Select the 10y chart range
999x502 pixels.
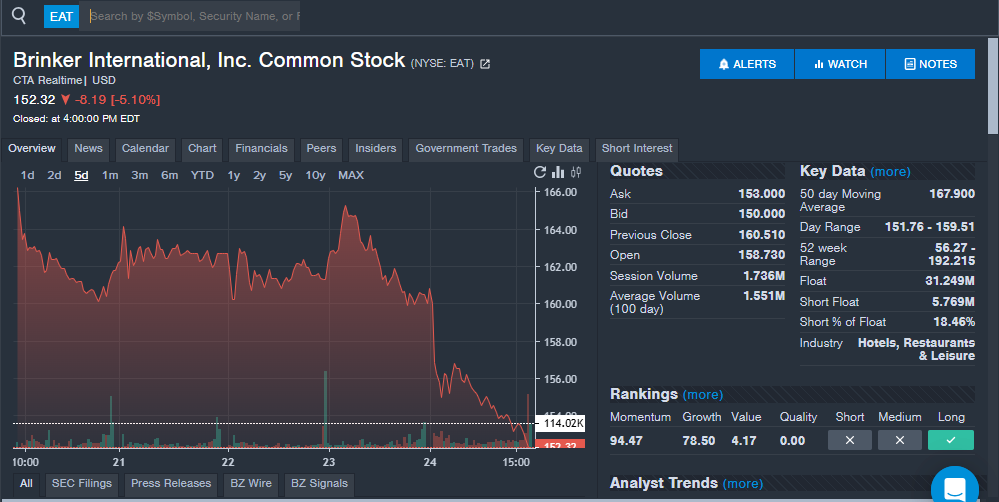315,175
